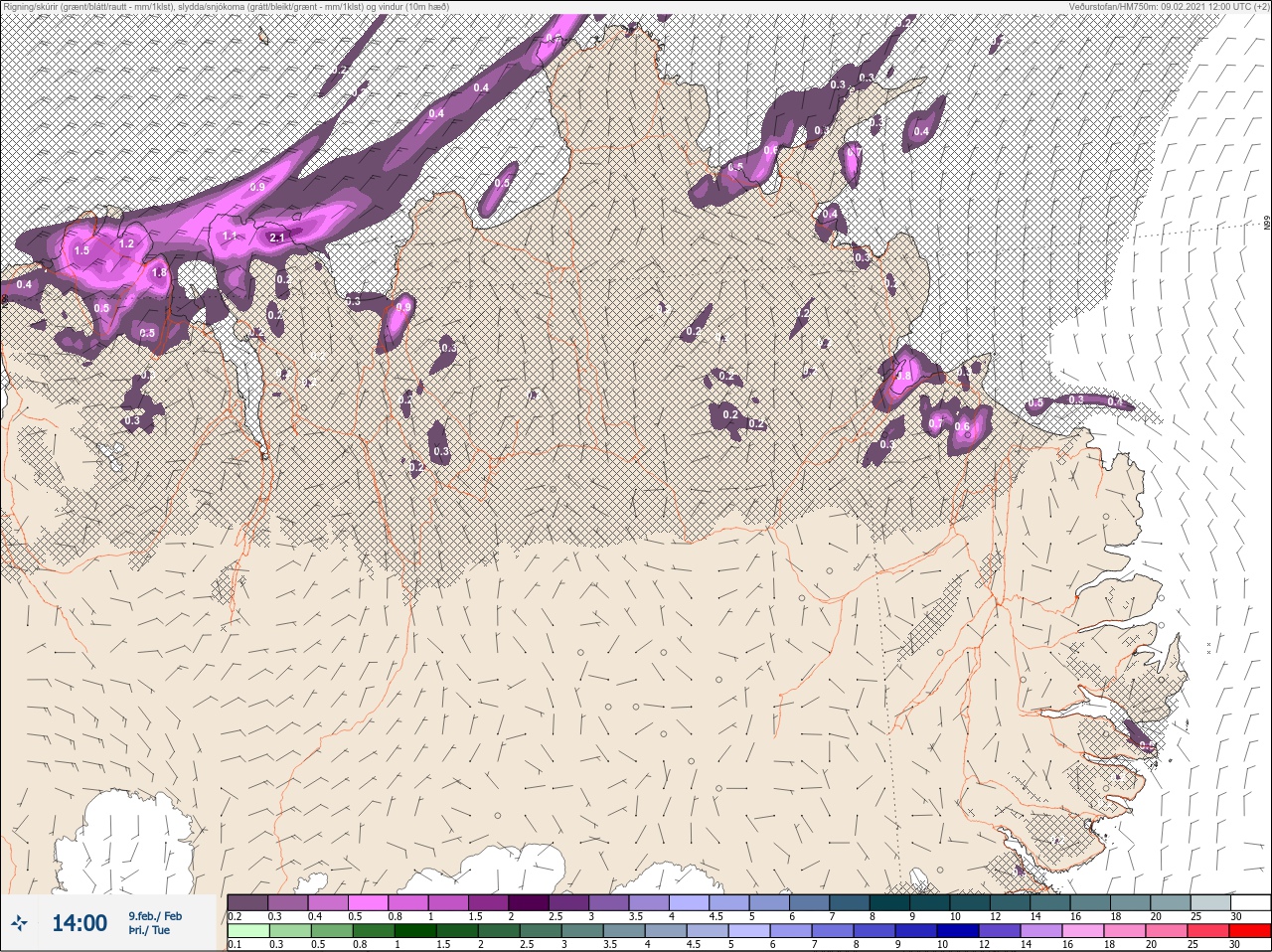Select the 6 swatch in the lower legend row

tap(791, 931)
